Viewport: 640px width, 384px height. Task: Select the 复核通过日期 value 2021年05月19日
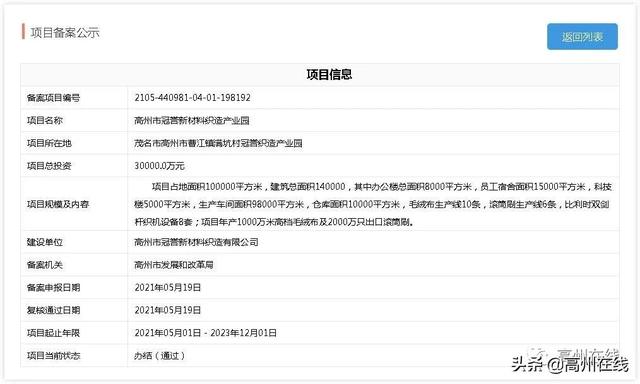(167, 310)
